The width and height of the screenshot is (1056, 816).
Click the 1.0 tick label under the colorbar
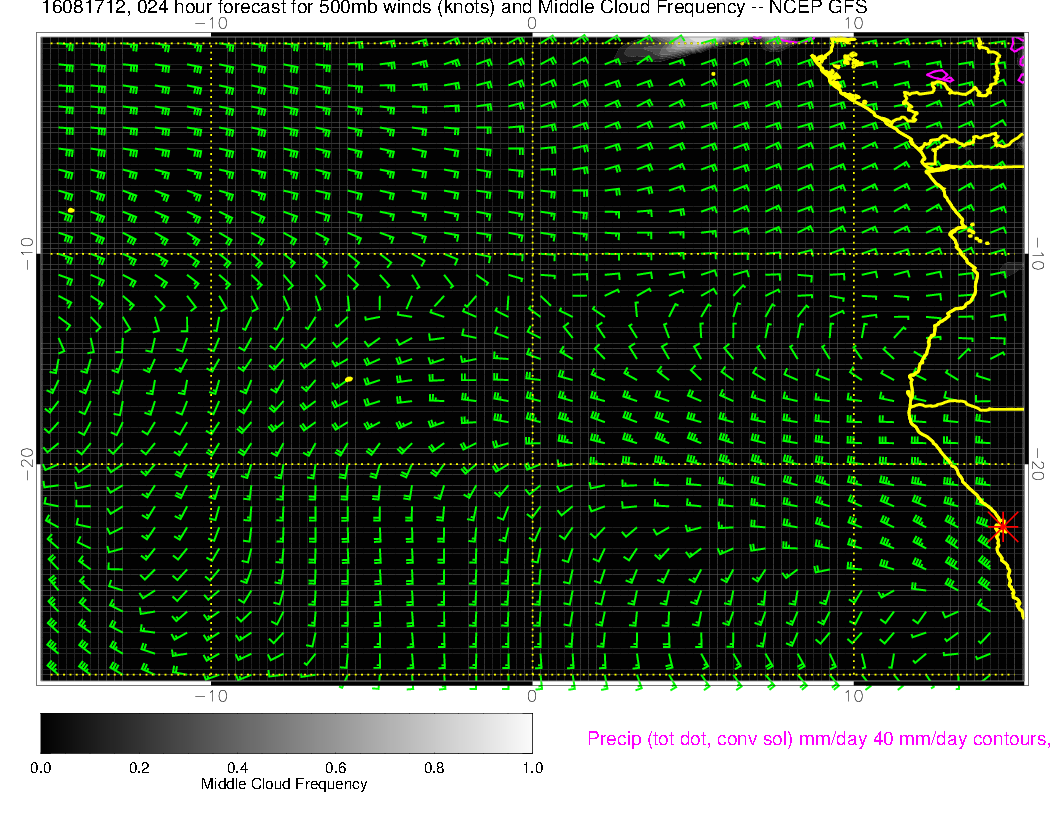point(532,768)
